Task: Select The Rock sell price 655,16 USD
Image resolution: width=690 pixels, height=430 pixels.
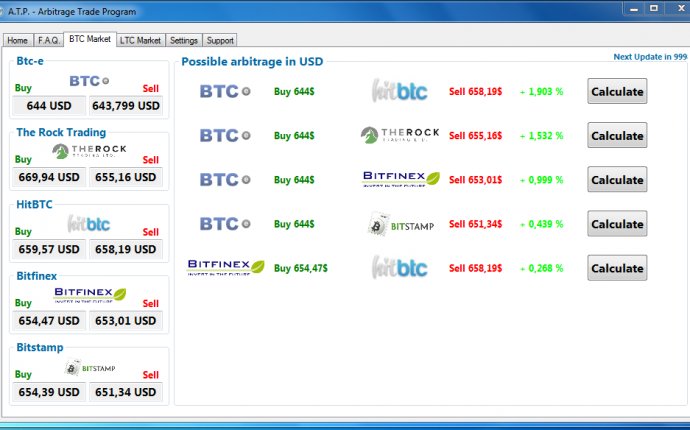Action: click(x=126, y=177)
